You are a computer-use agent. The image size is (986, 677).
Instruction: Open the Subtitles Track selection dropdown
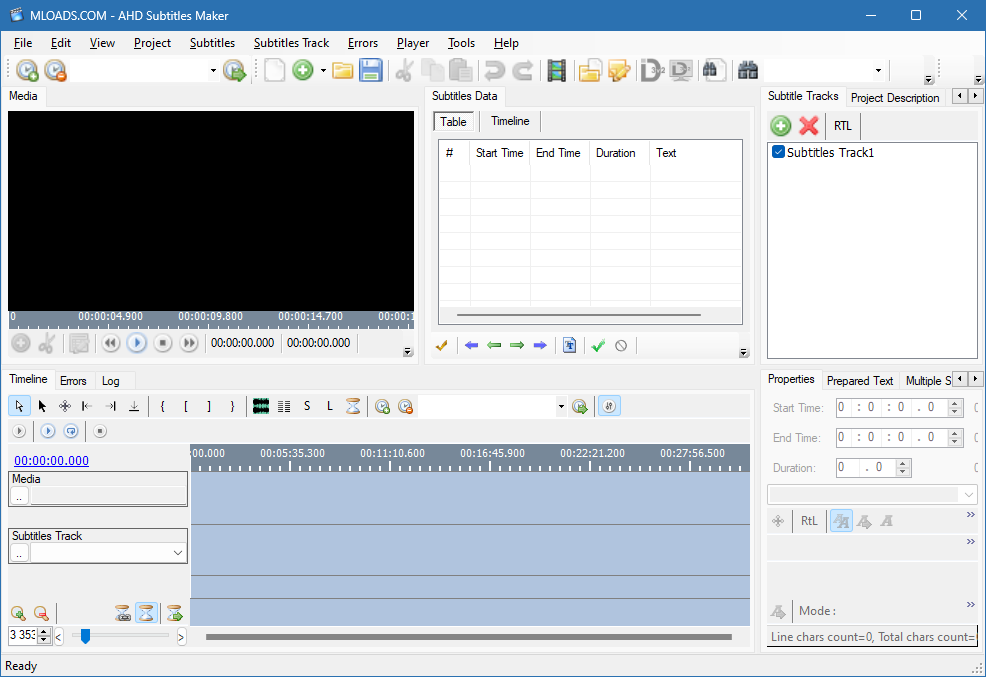click(x=178, y=553)
